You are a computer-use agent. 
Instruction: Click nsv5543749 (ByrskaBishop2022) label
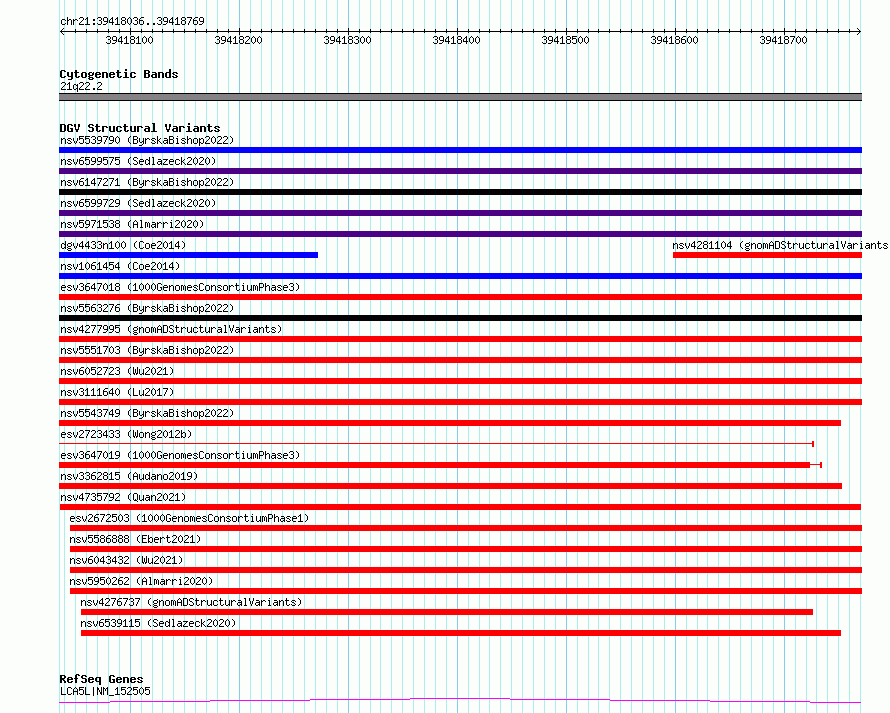pos(147,413)
